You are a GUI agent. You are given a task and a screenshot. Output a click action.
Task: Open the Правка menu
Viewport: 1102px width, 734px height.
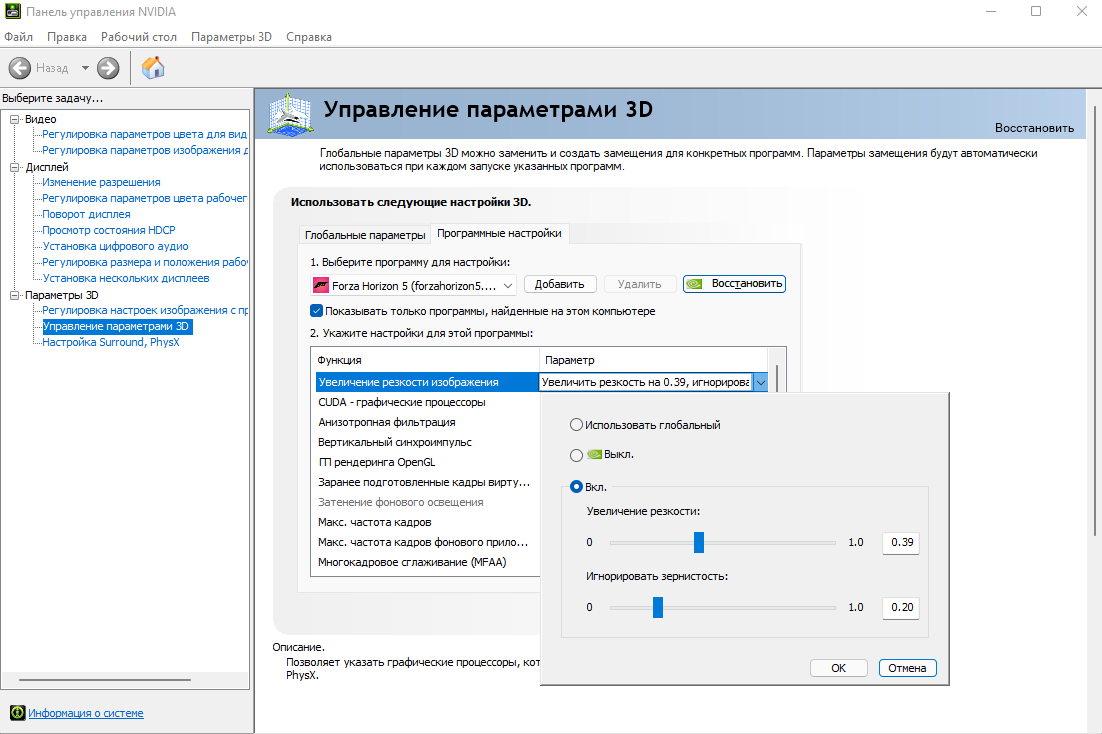pos(67,37)
